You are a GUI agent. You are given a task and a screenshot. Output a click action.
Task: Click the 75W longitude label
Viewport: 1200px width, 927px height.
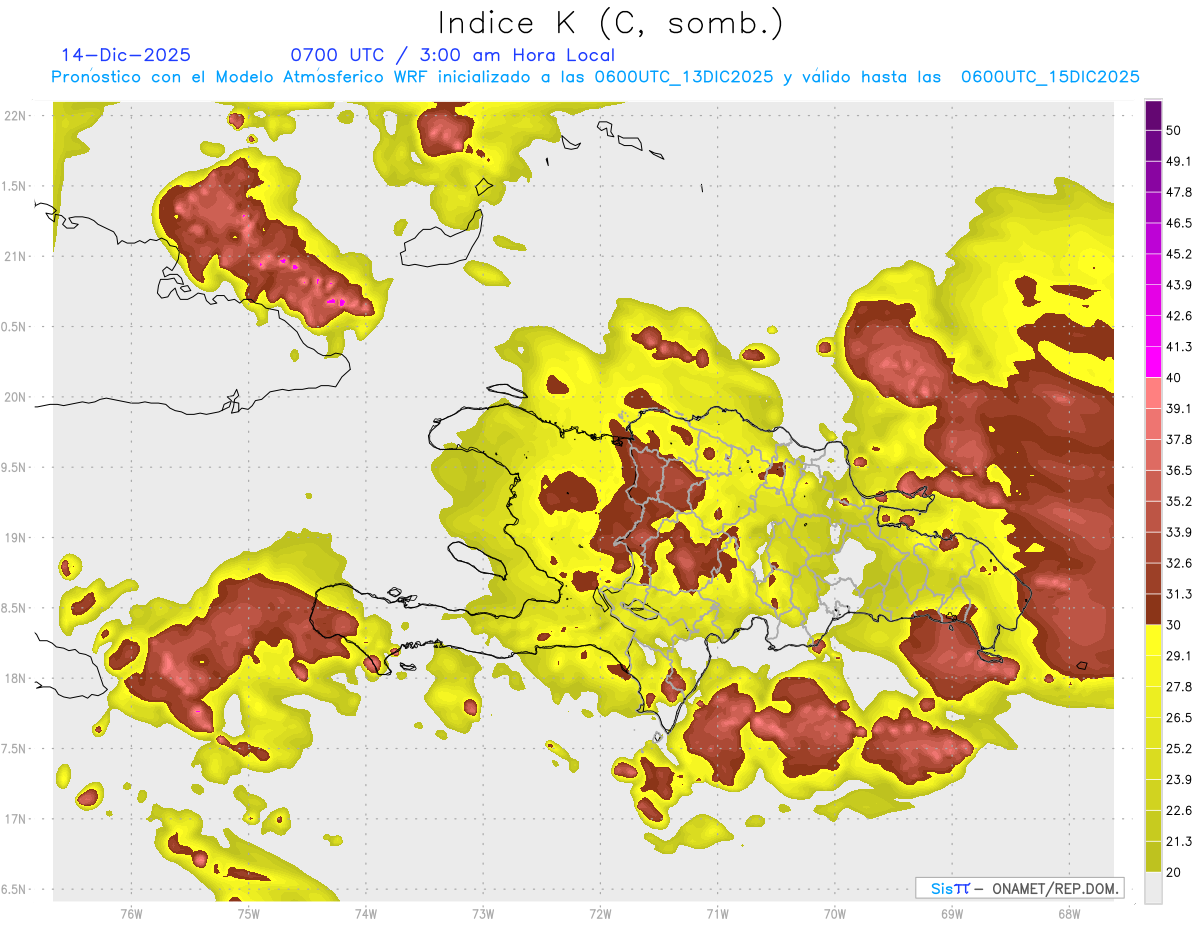tap(248, 914)
